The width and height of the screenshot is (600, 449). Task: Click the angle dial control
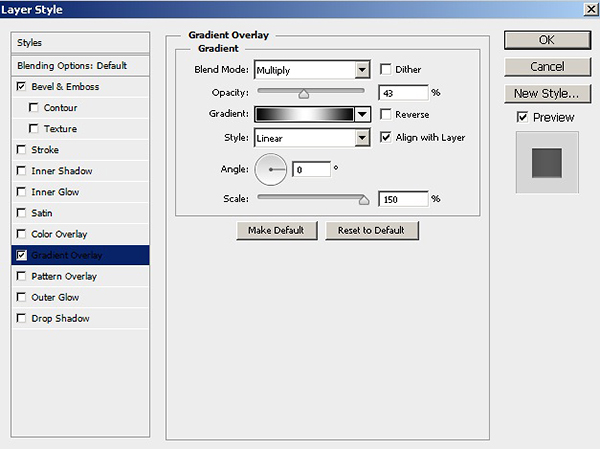[271, 170]
